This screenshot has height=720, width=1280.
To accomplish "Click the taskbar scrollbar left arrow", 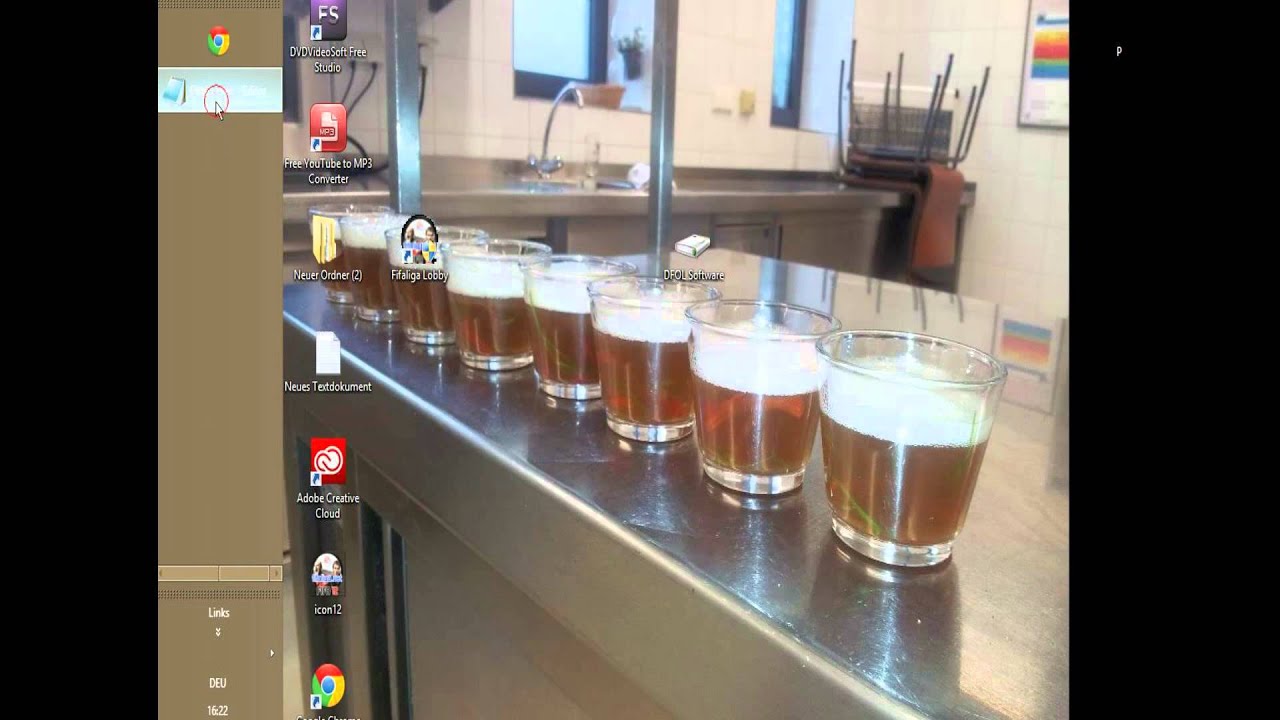I will coord(163,573).
